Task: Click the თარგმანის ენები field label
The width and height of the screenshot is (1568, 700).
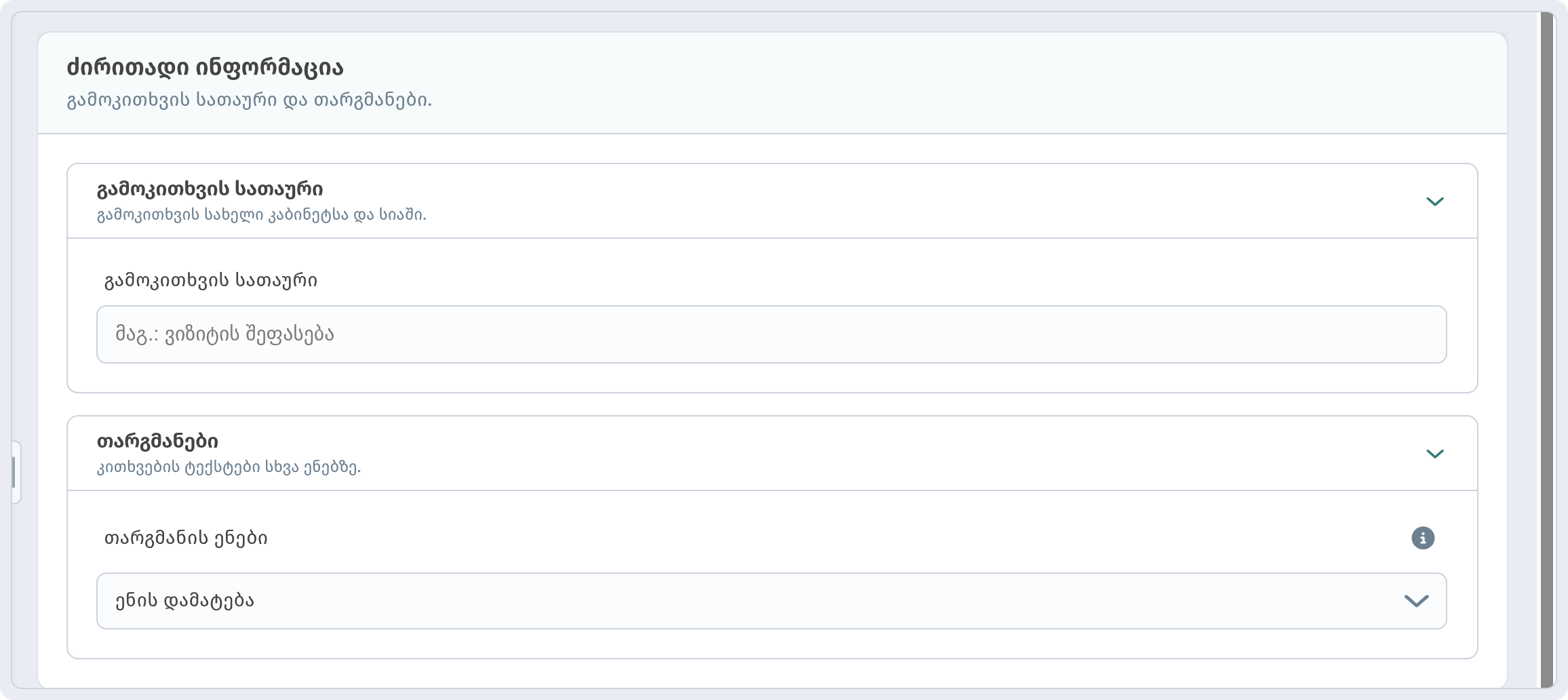Action: tap(186, 538)
